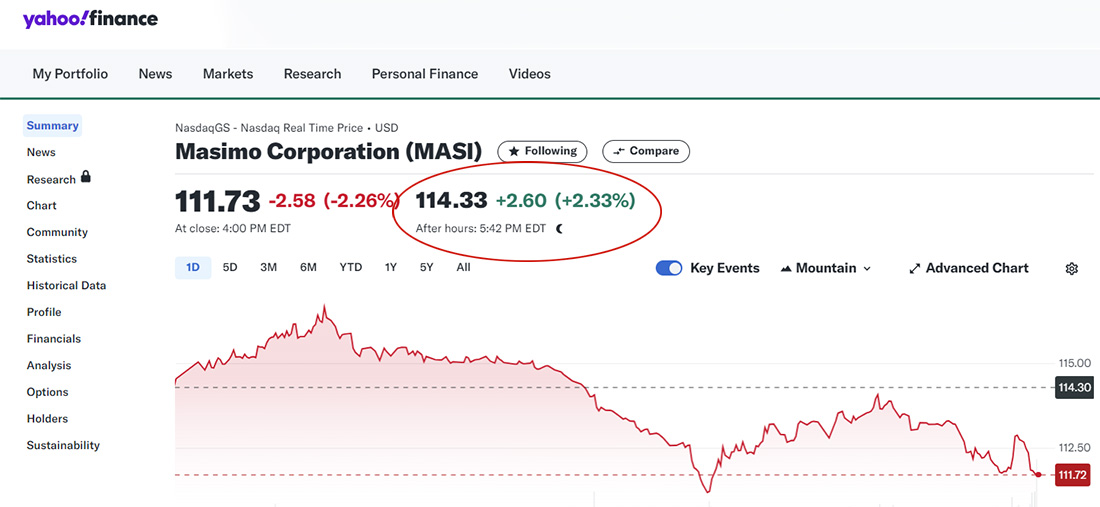Select the 6M chart range

tap(308, 267)
